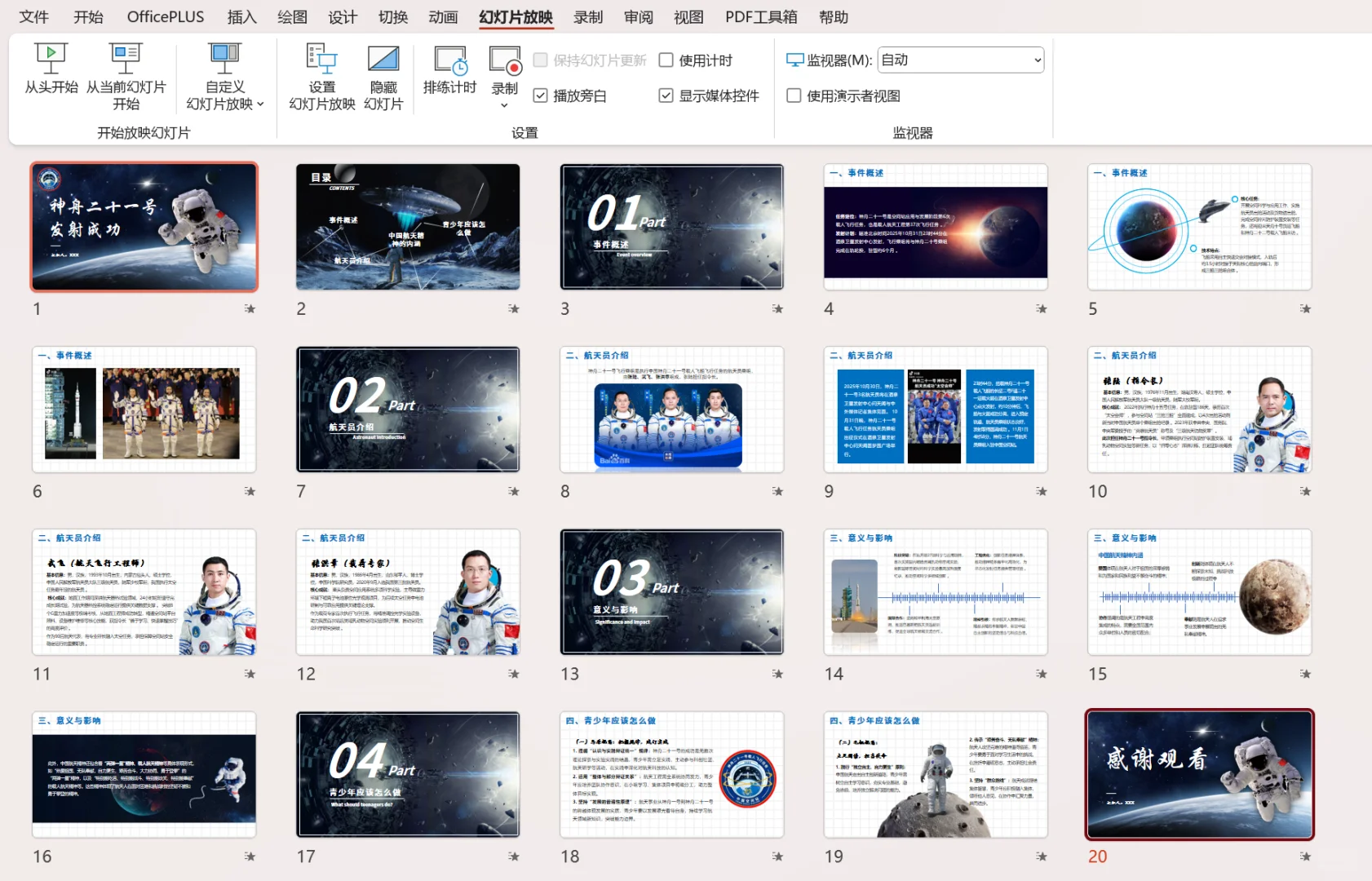Launch 排练计时 rehearsal timing

(450, 60)
